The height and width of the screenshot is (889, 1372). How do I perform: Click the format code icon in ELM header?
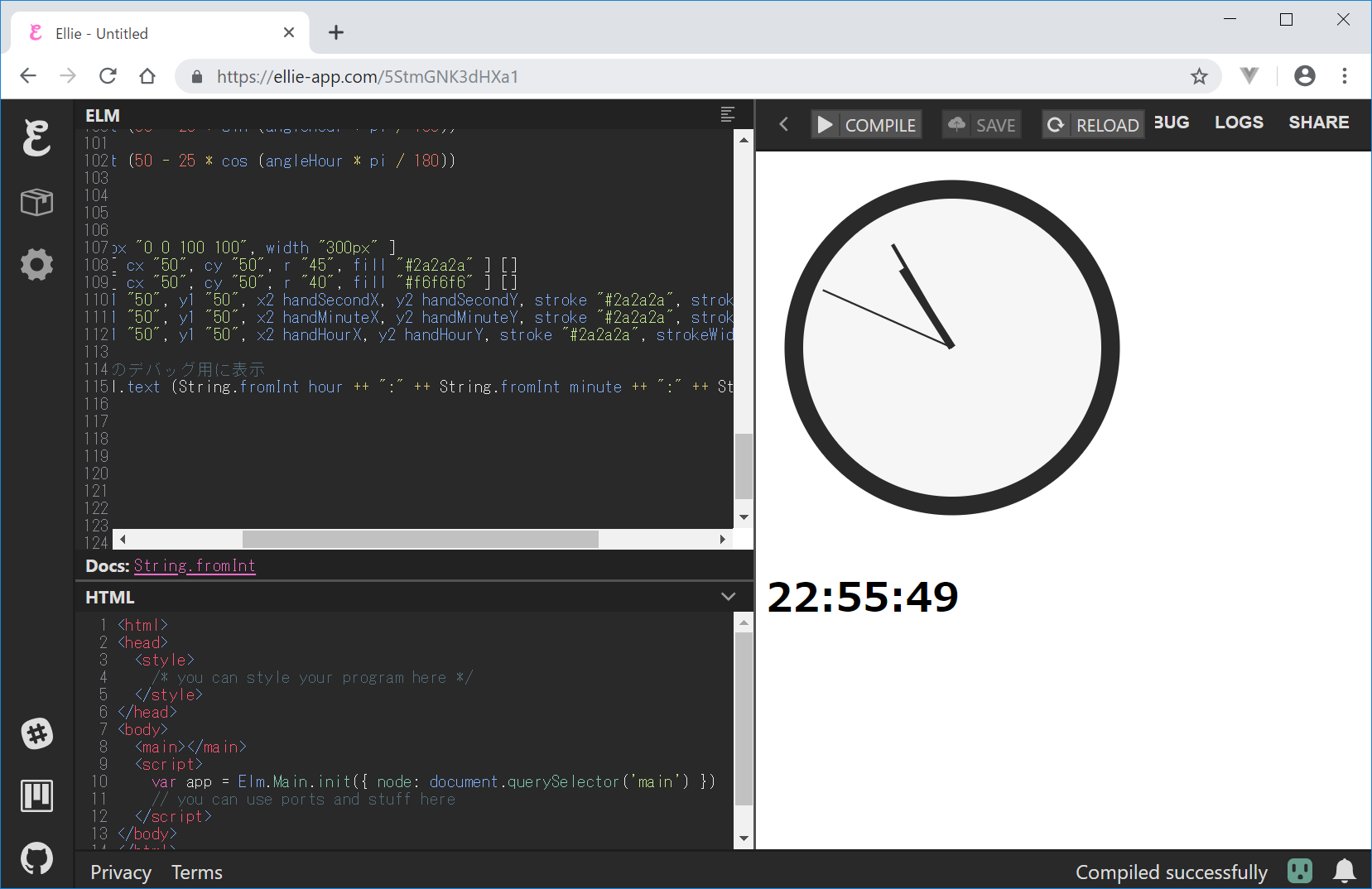coord(728,114)
